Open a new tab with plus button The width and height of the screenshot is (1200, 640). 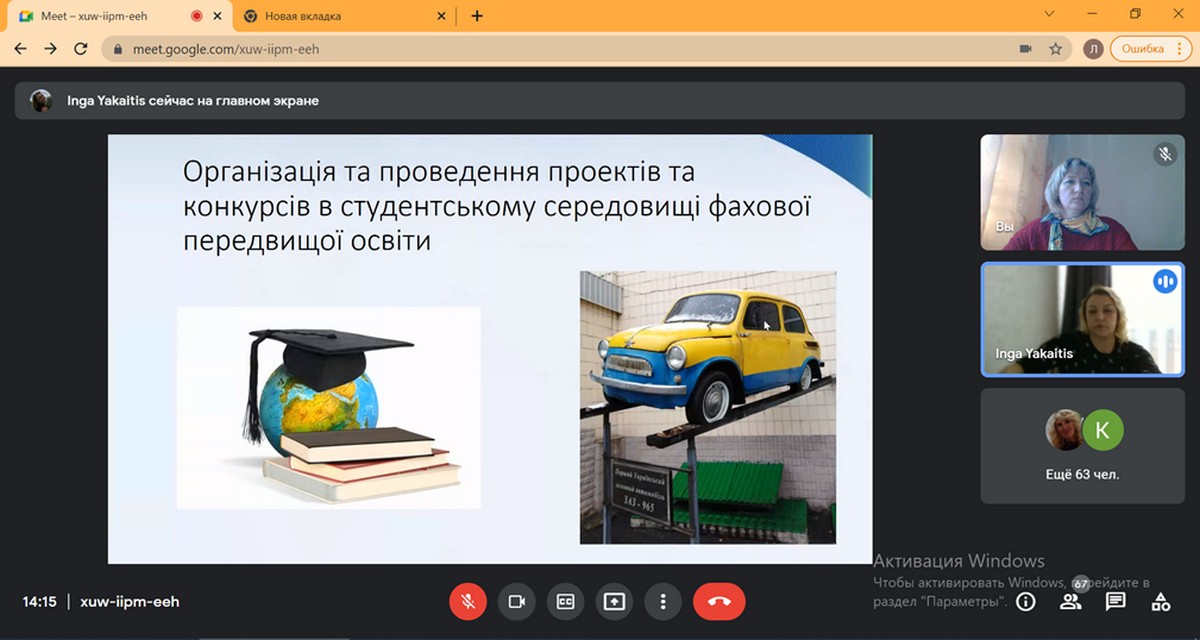tap(477, 16)
